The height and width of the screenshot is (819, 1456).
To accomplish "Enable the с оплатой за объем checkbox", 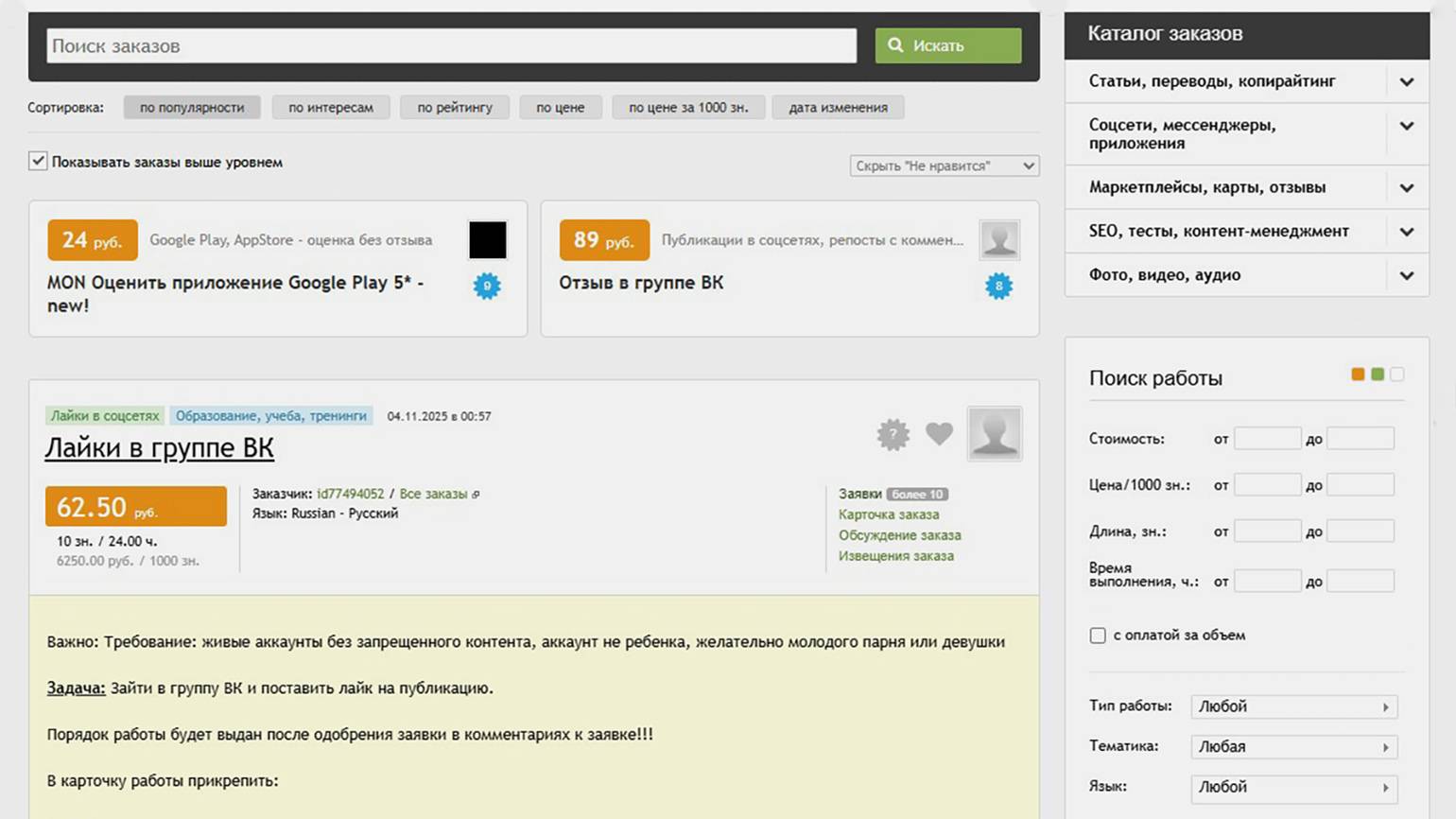I will click(1098, 636).
